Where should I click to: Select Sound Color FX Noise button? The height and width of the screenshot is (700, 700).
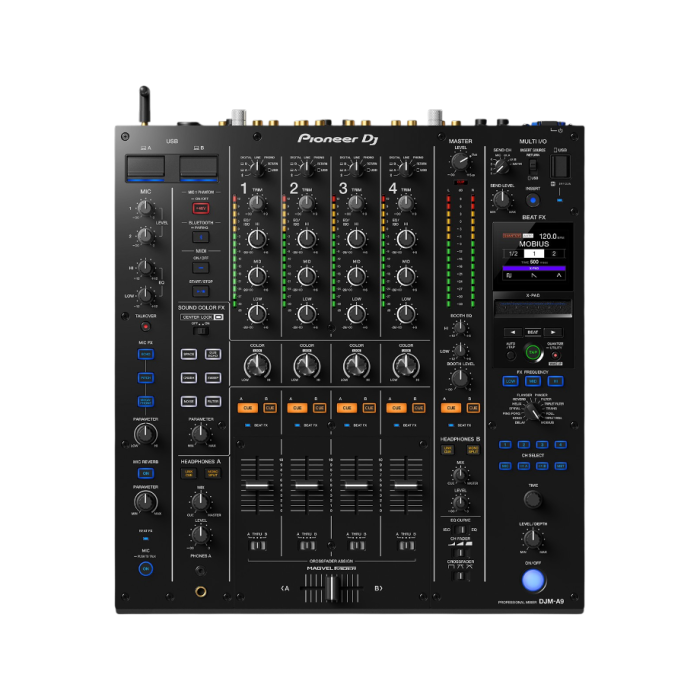[x=189, y=401]
